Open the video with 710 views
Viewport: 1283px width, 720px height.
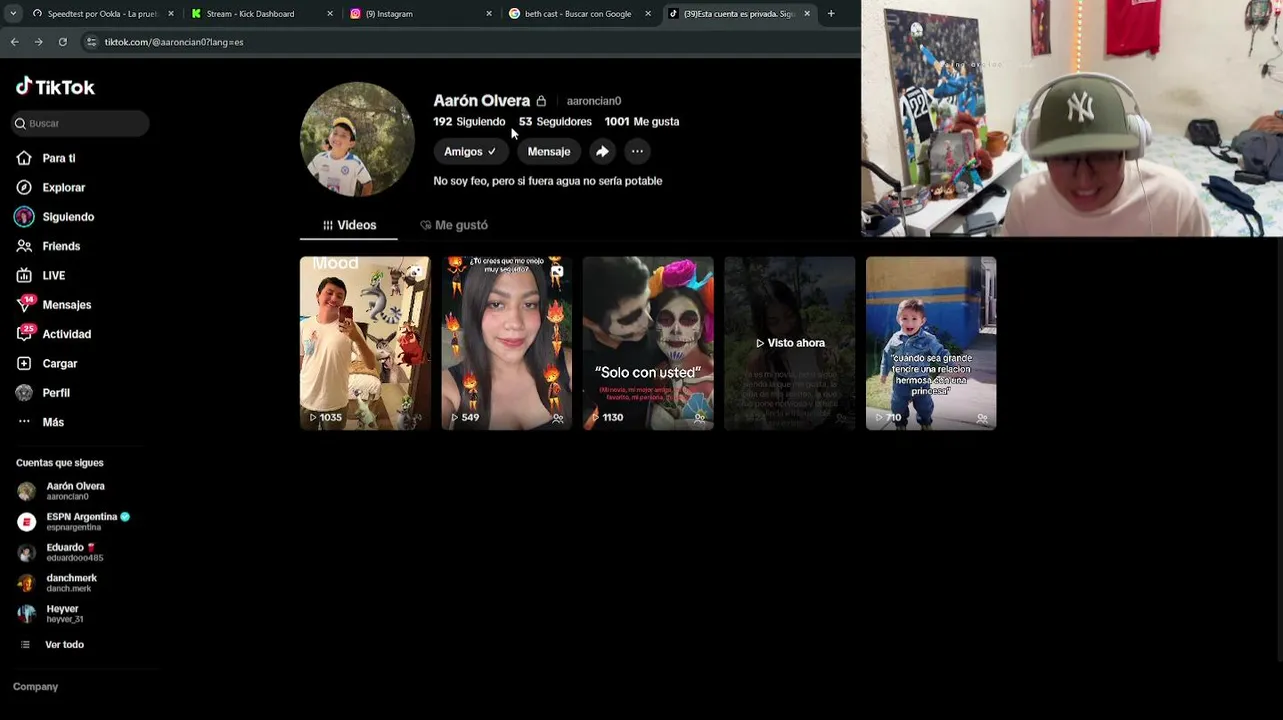[931, 343]
